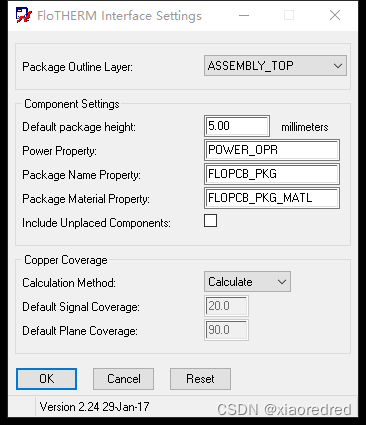This screenshot has height=425, width=366.
Task: Click the Calculation Method label
Action: click(x=69, y=283)
